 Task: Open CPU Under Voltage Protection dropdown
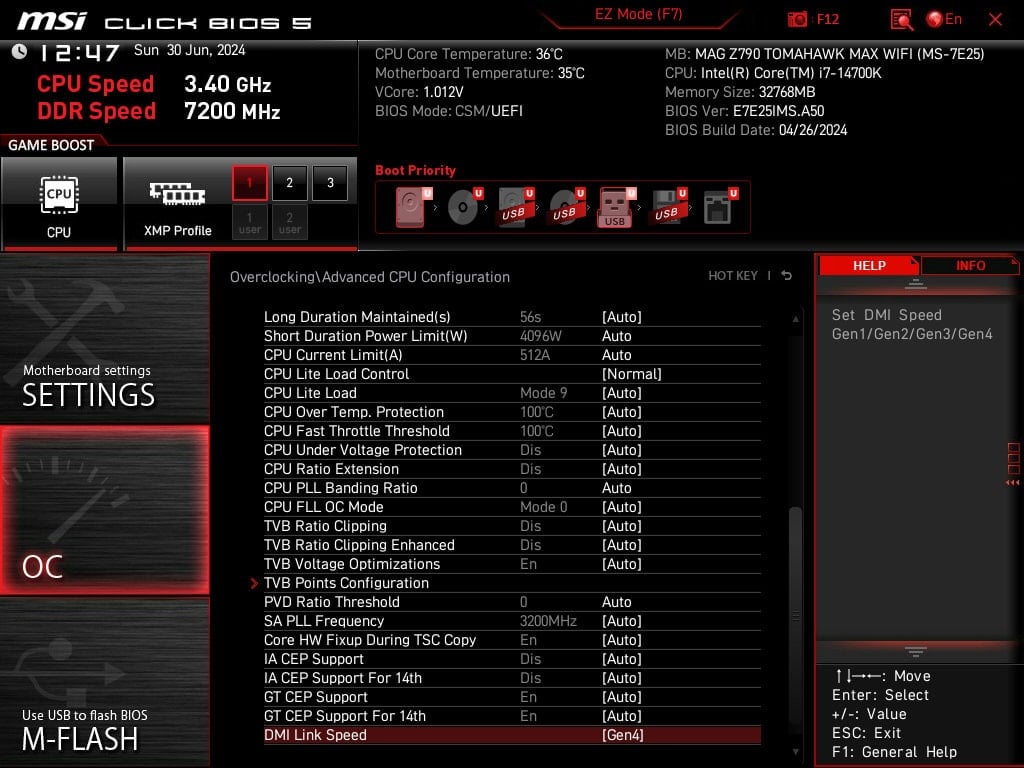pos(622,450)
